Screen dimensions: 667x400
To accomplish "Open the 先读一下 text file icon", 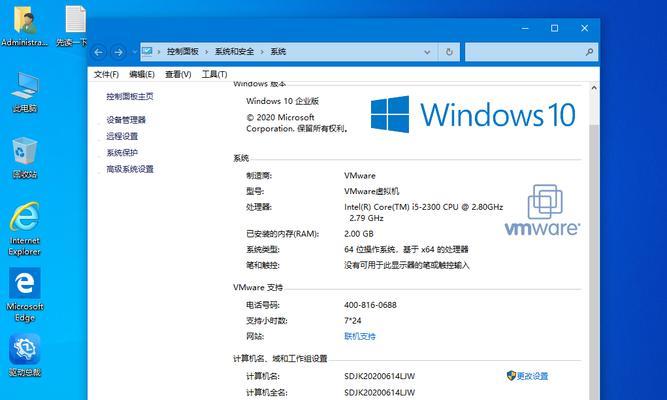I will click(x=72, y=24).
